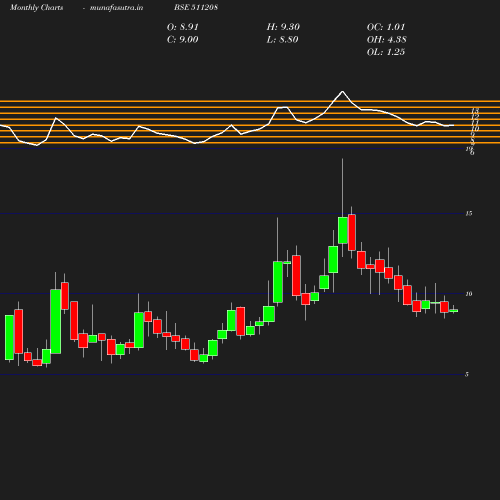
Task: Click the last small green candle on right
Action: (454, 311)
